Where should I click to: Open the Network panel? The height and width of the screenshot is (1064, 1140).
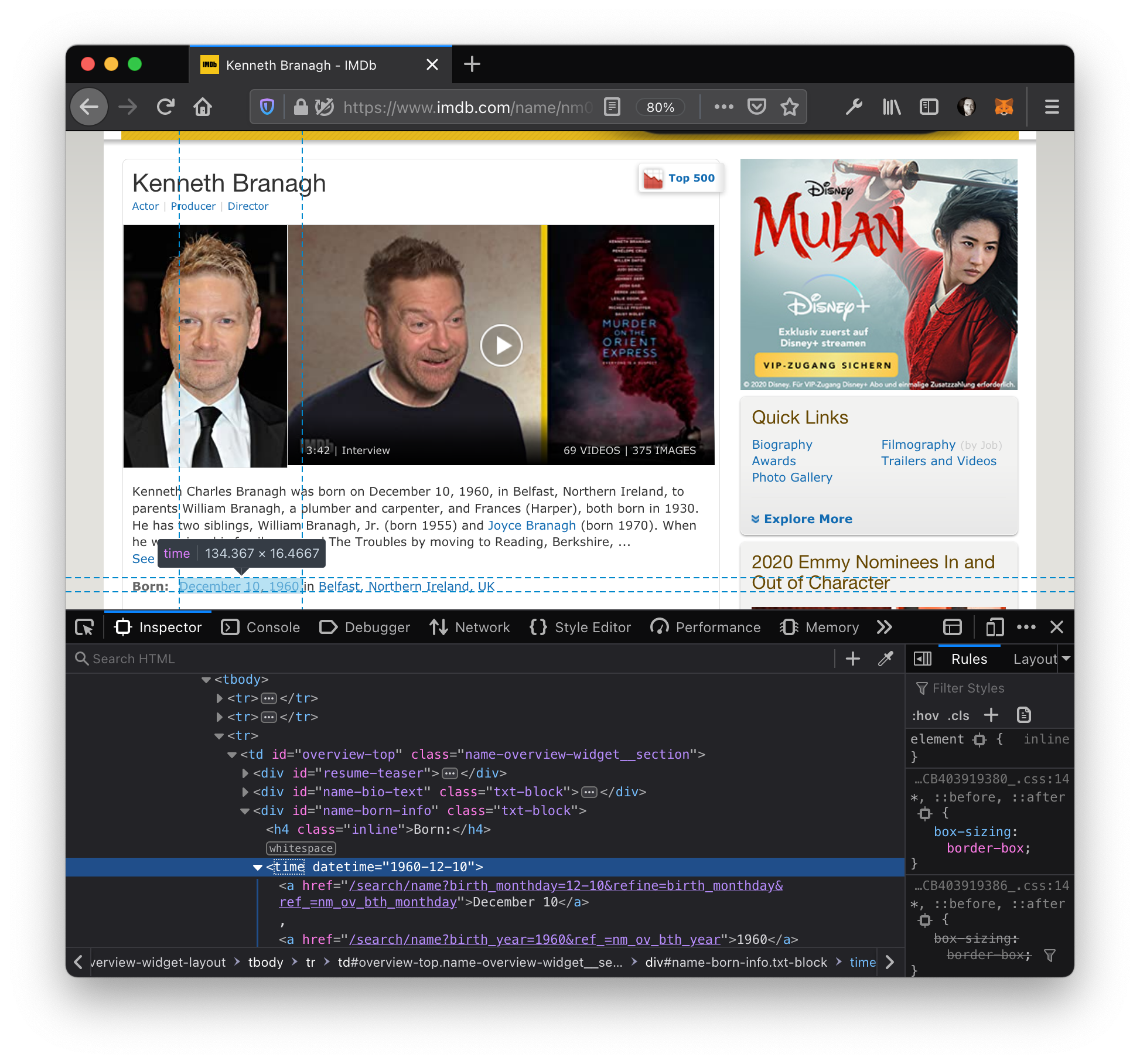pyautogui.click(x=480, y=628)
